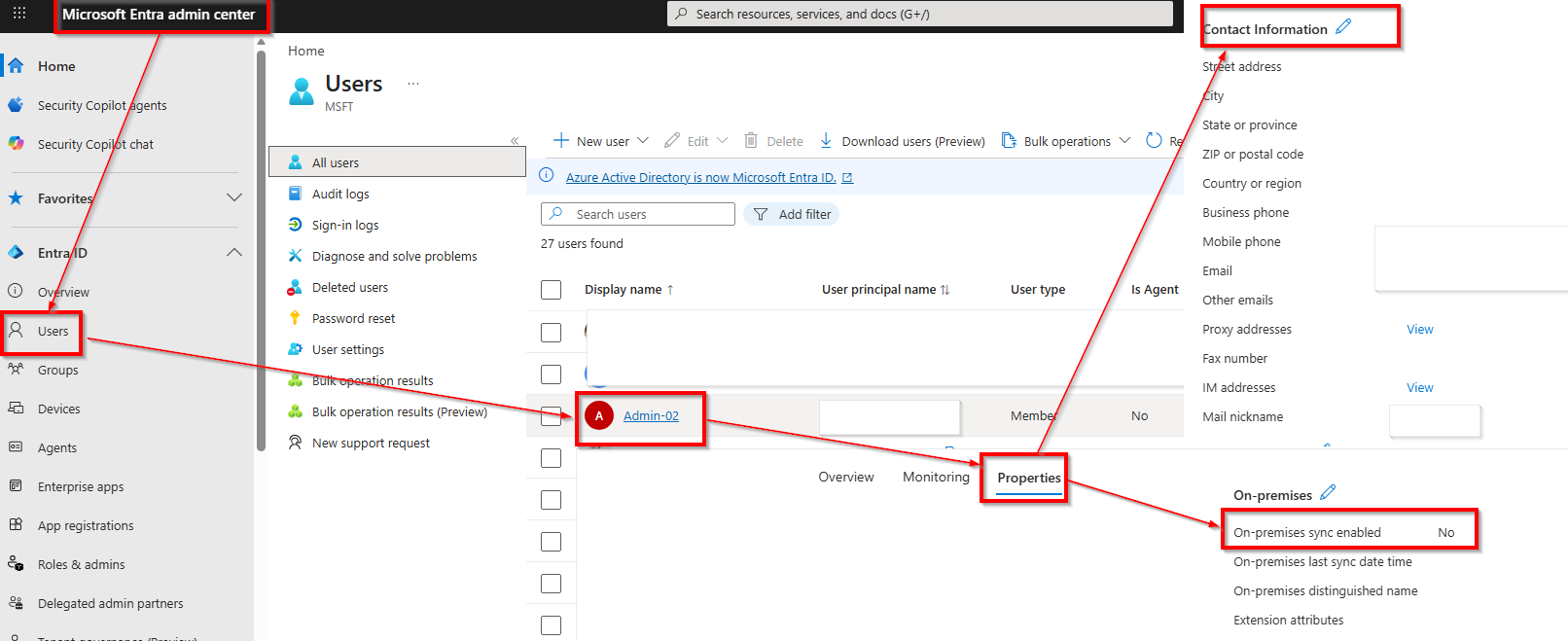
Task: Click the Enterprise apps icon
Action: point(17,486)
